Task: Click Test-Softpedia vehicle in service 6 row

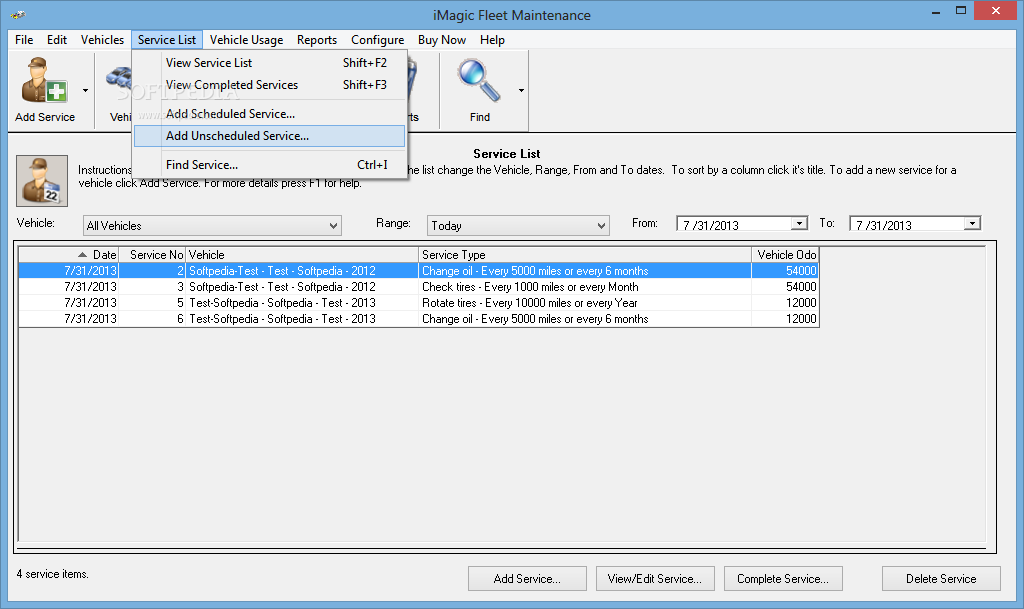Action: 282,319
